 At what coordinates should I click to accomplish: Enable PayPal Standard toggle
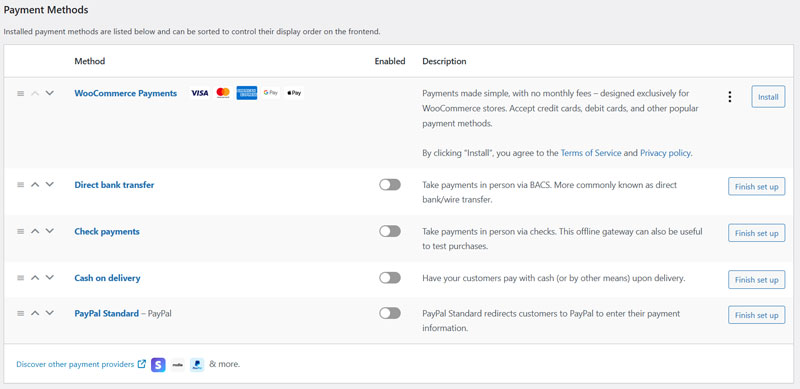click(390, 313)
